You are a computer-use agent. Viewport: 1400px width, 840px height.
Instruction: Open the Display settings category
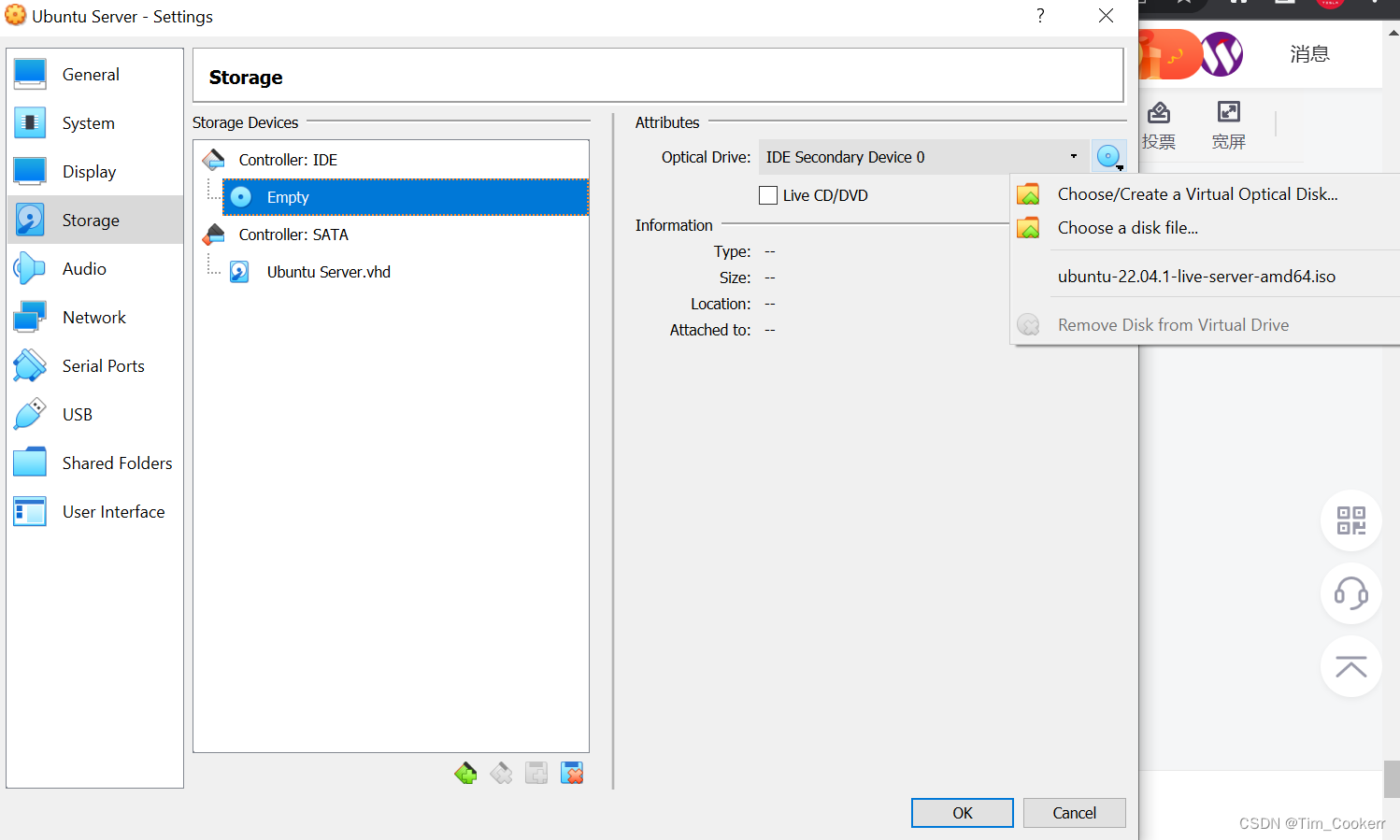(94, 172)
